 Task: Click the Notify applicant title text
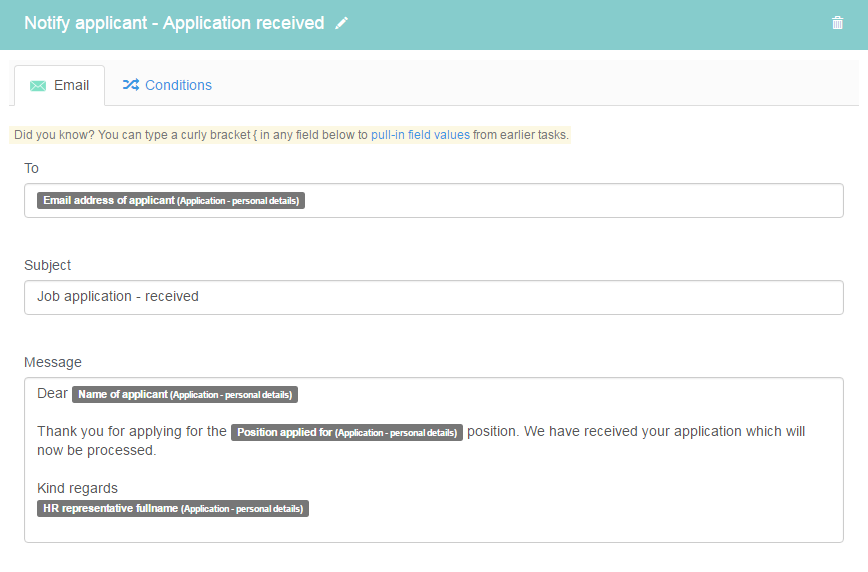tap(174, 23)
